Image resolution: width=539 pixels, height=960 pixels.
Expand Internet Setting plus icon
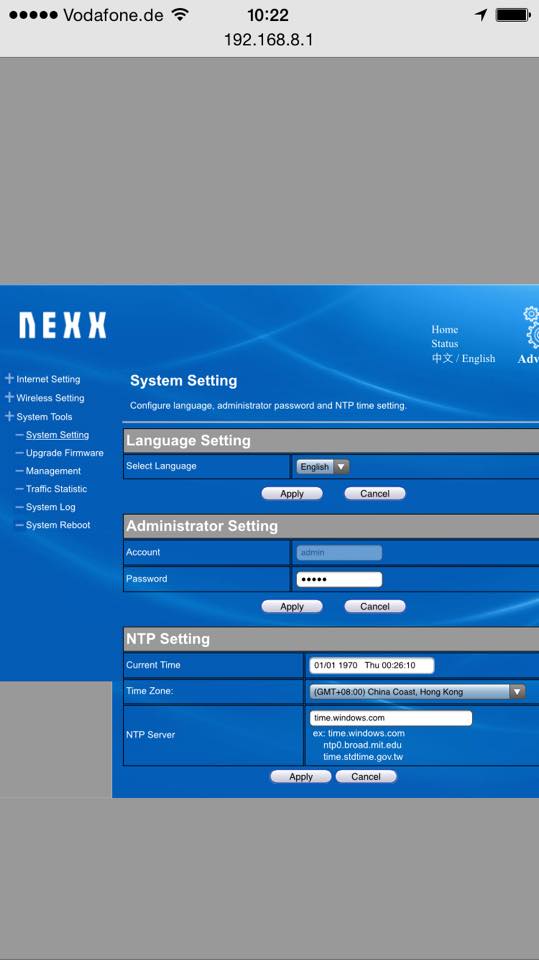point(9,379)
